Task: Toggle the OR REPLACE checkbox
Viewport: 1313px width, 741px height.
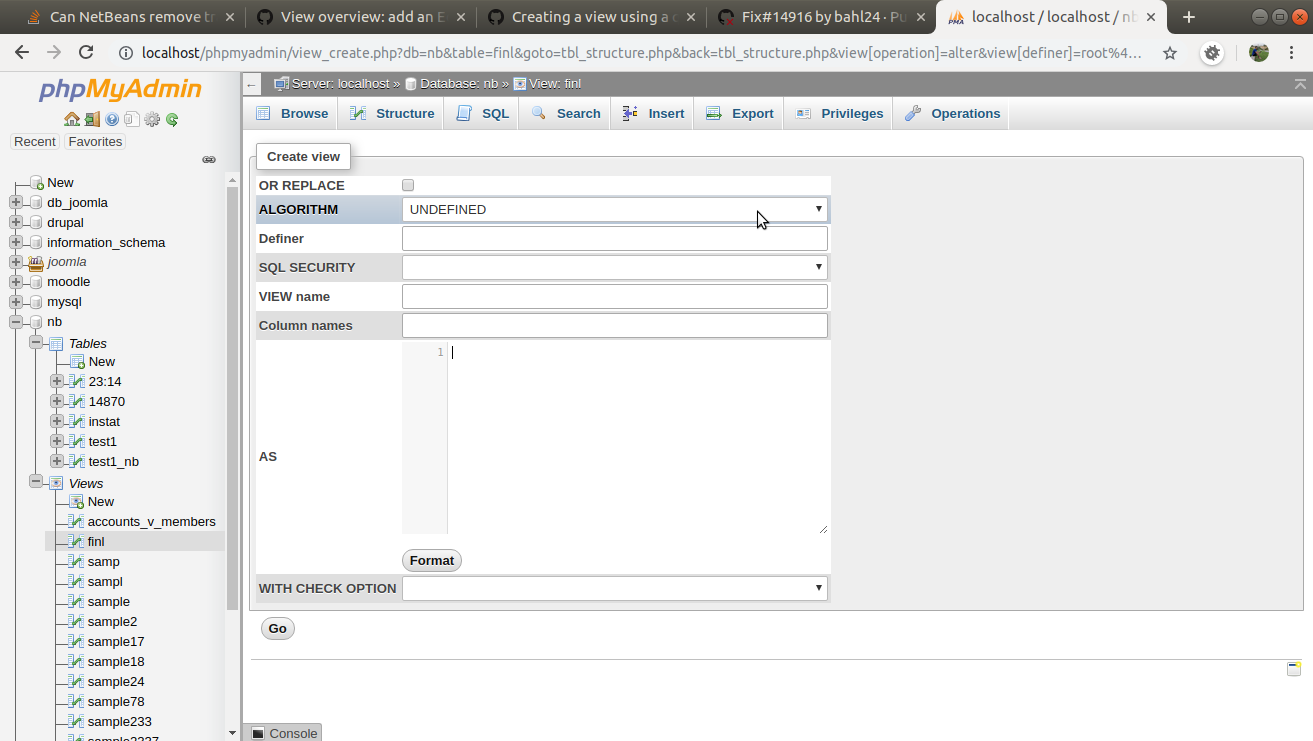Action: click(x=408, y=185)
